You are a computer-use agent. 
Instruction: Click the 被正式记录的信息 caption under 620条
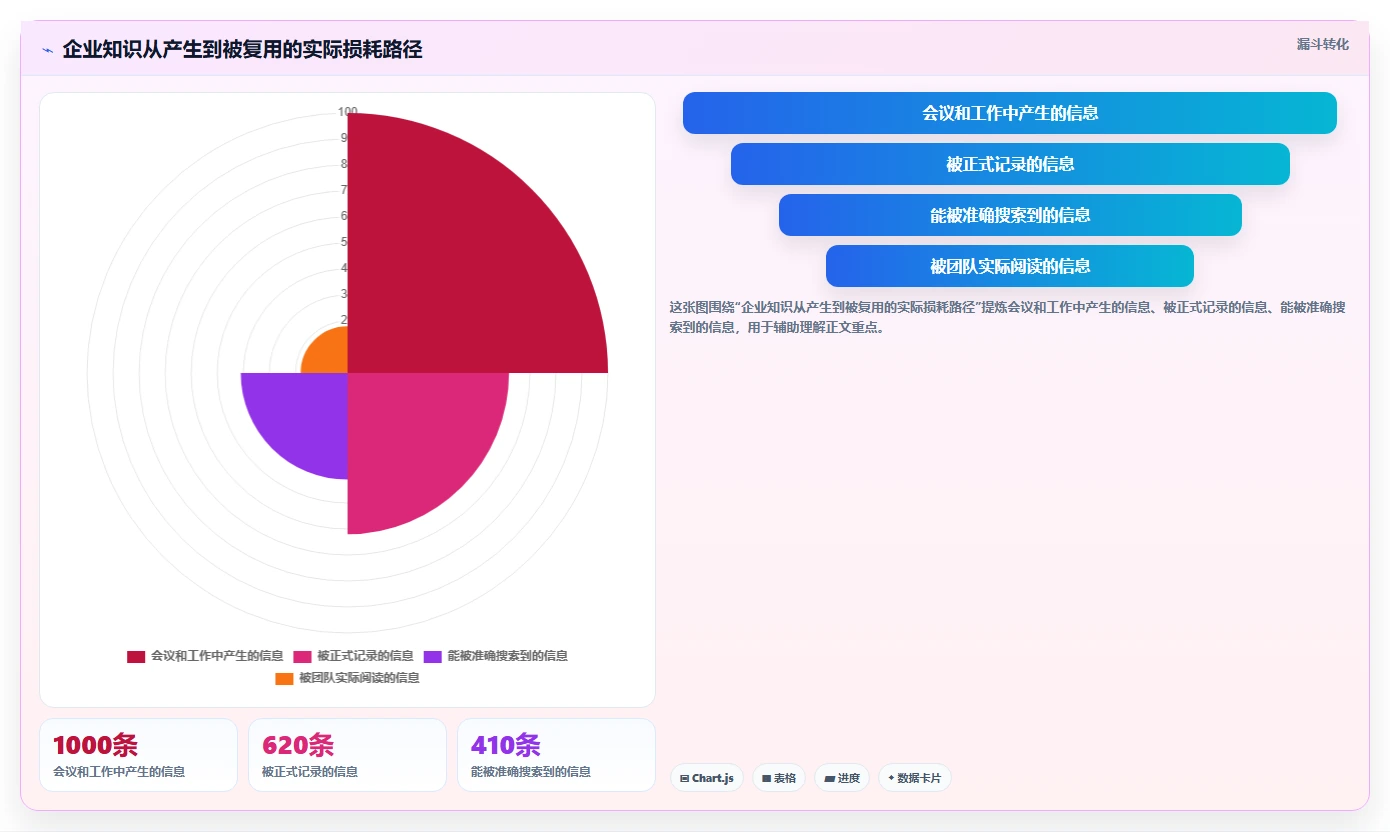click(x=310, y=772)
